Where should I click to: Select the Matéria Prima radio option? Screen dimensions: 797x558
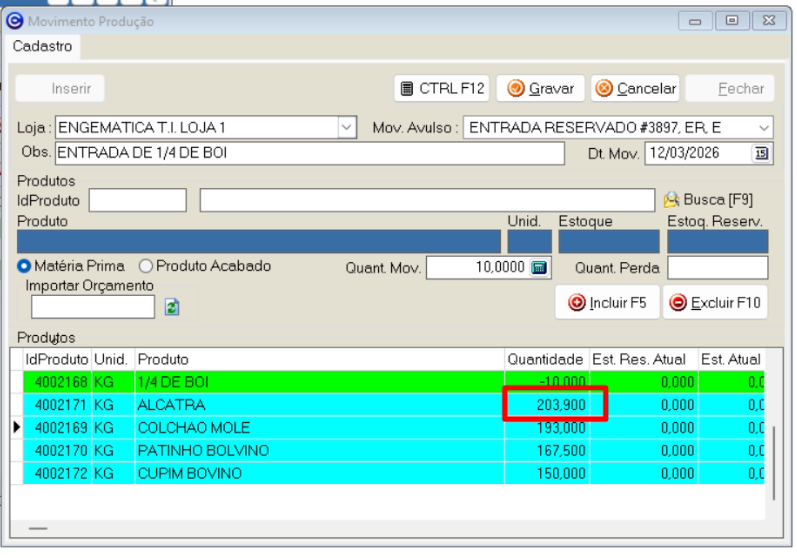pos(25,267)
